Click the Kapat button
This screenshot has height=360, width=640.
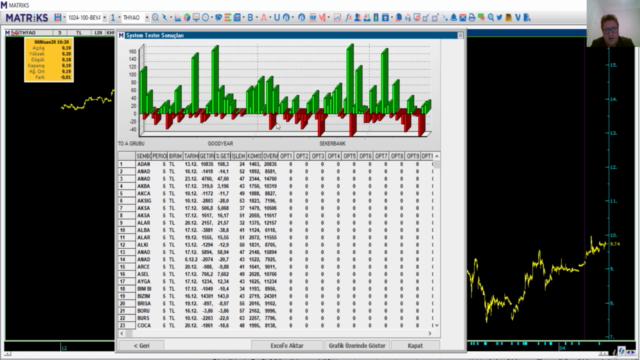tap(415, 346)
